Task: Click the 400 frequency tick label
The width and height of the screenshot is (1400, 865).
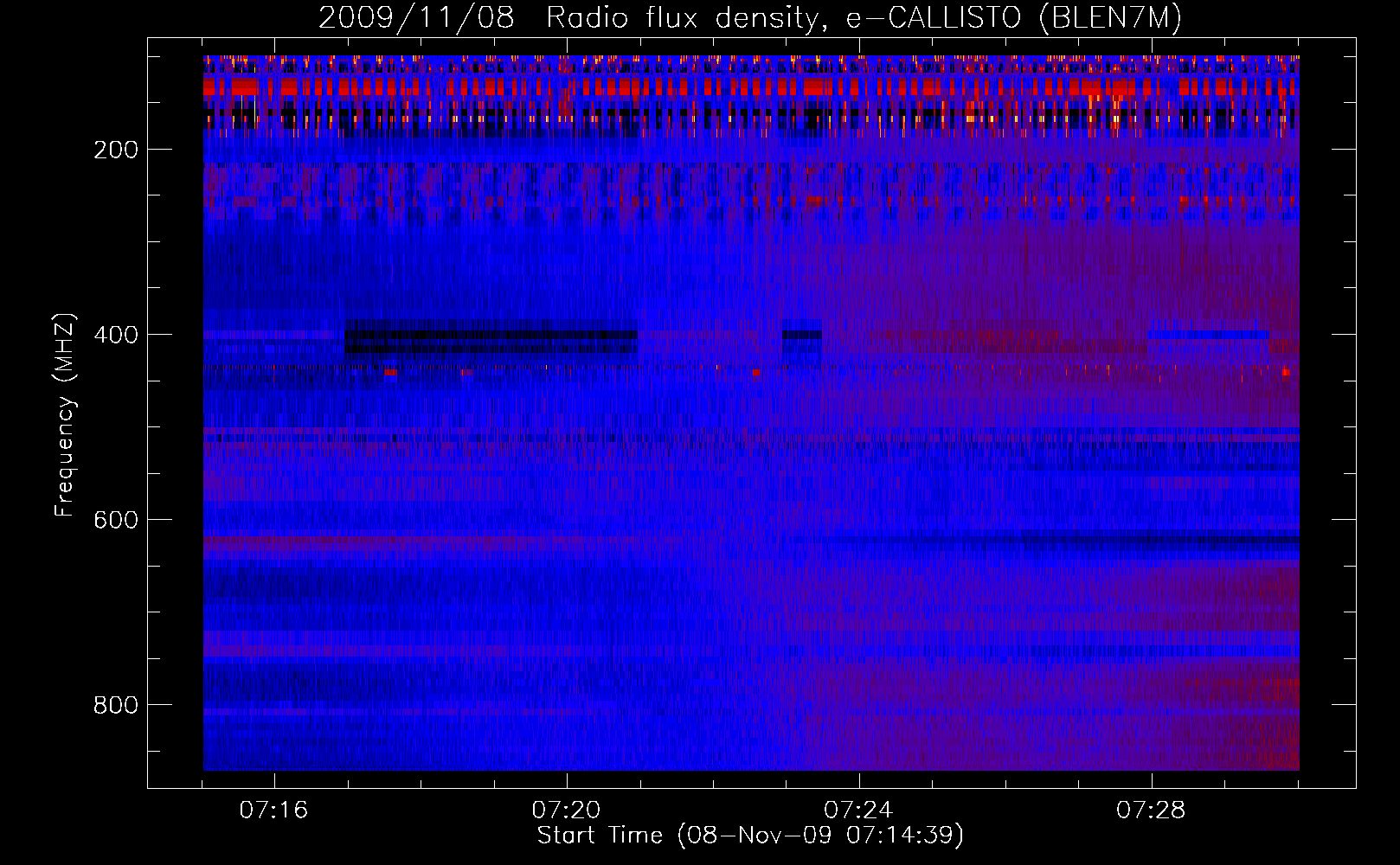Action: tap(116, 335)
